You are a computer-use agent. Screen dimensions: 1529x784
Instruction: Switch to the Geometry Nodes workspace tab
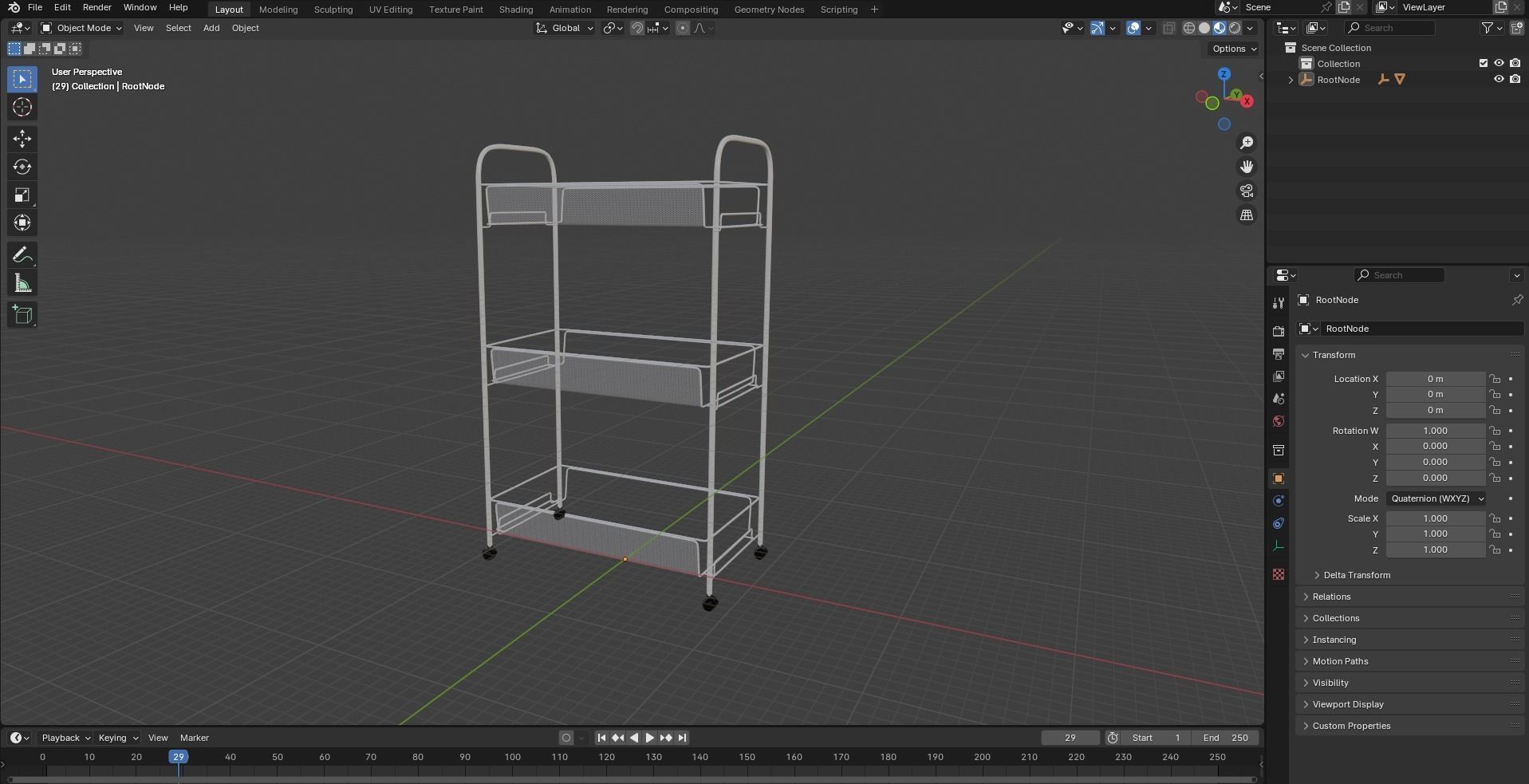[x=769, y=10]
